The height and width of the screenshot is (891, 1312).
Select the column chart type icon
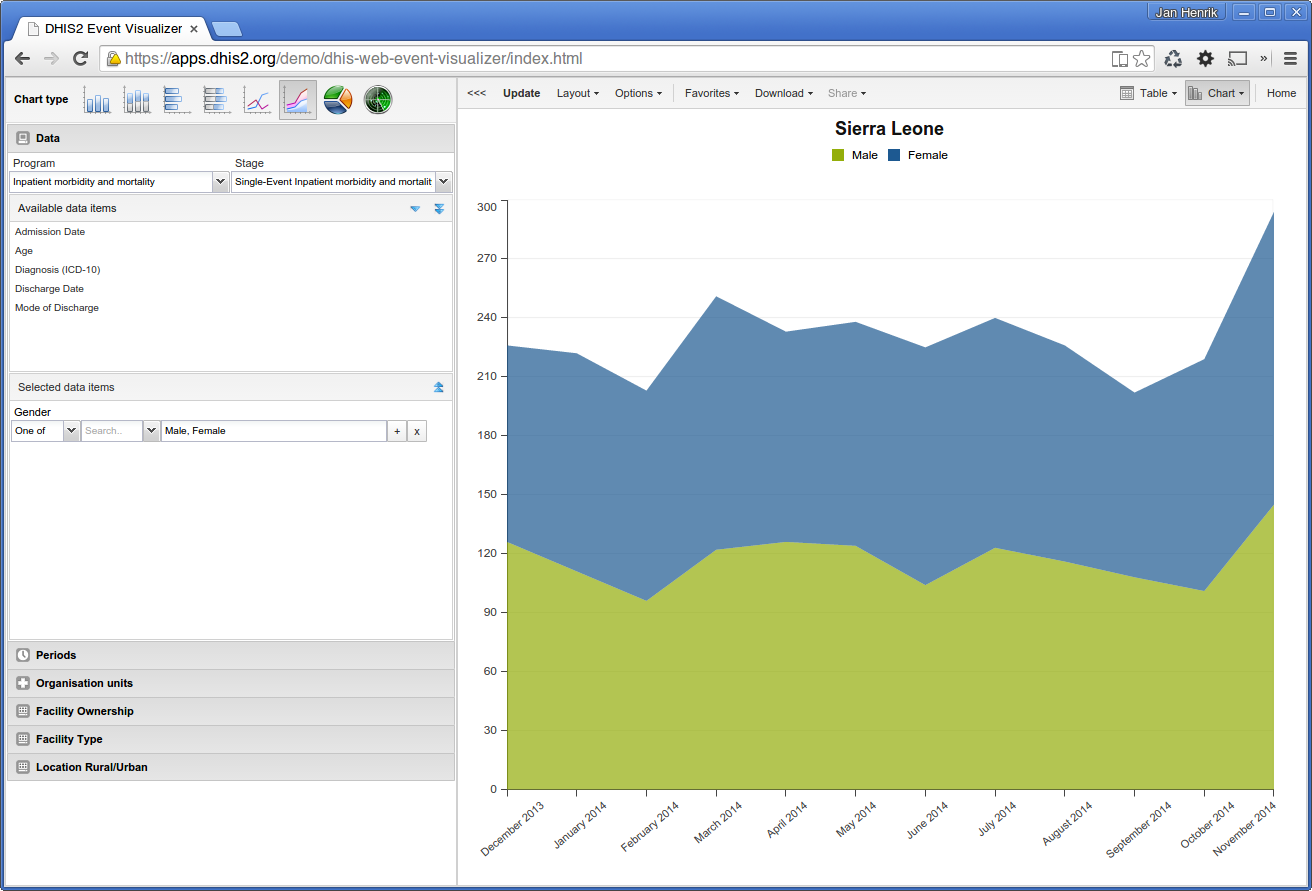pos(98,100)
